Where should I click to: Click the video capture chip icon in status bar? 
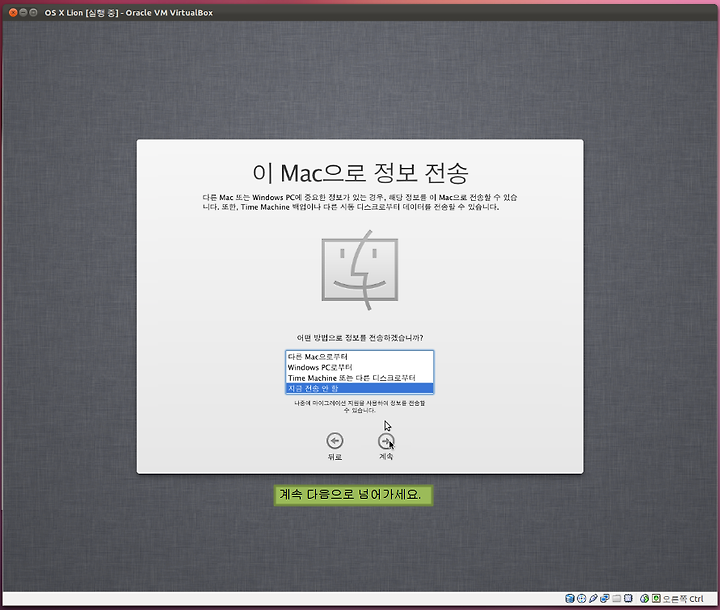(628, 599)
